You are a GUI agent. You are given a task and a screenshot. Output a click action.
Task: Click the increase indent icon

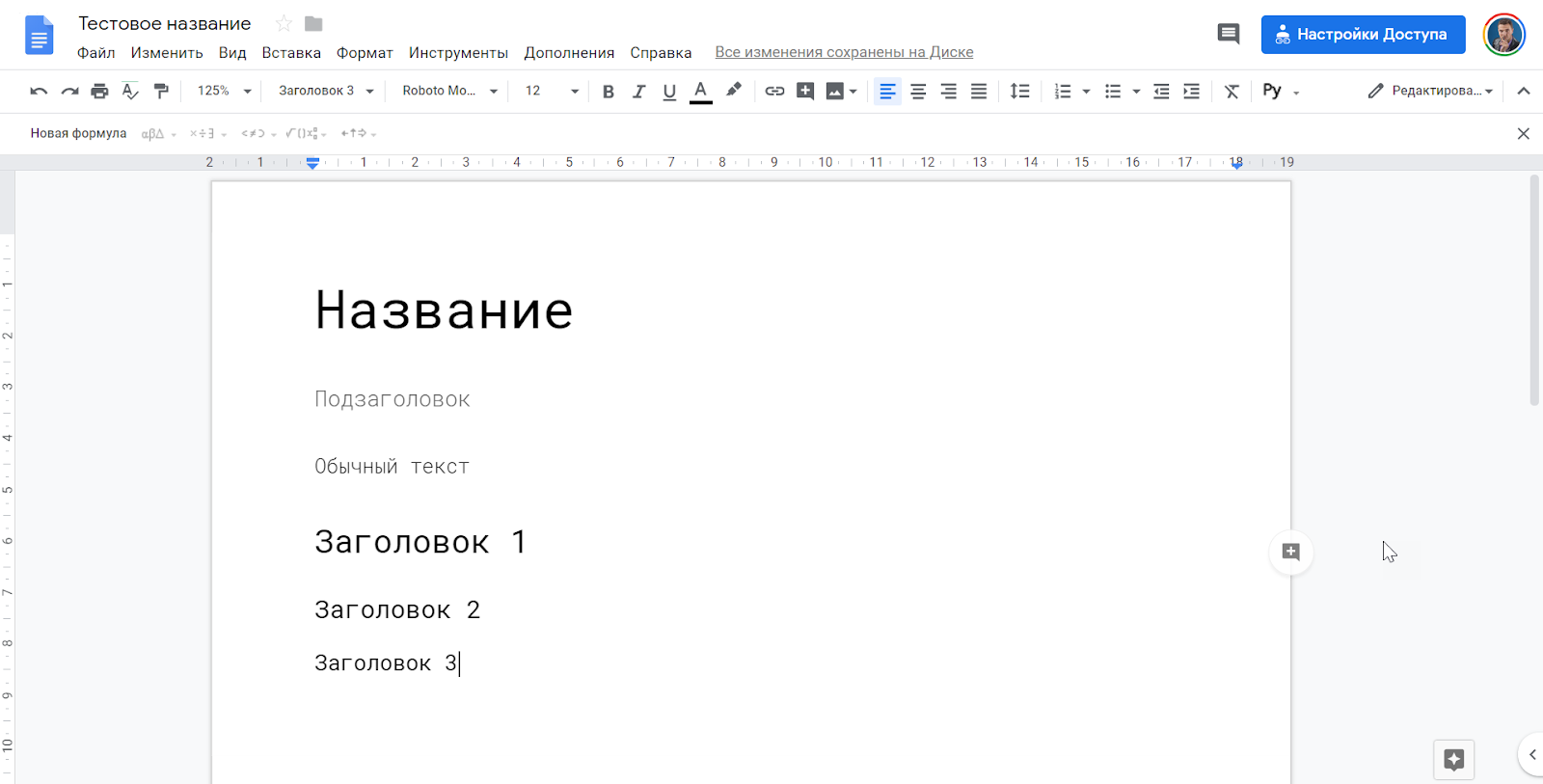tap(1192, 91)
